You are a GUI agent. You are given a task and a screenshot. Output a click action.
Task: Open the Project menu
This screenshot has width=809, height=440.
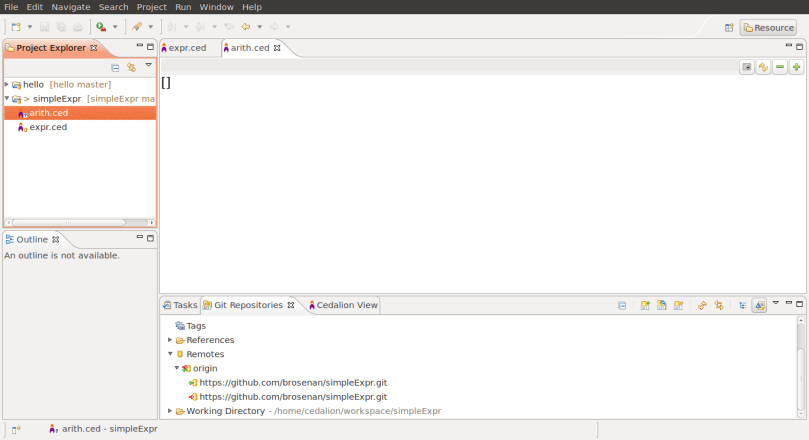click(151, 7)
